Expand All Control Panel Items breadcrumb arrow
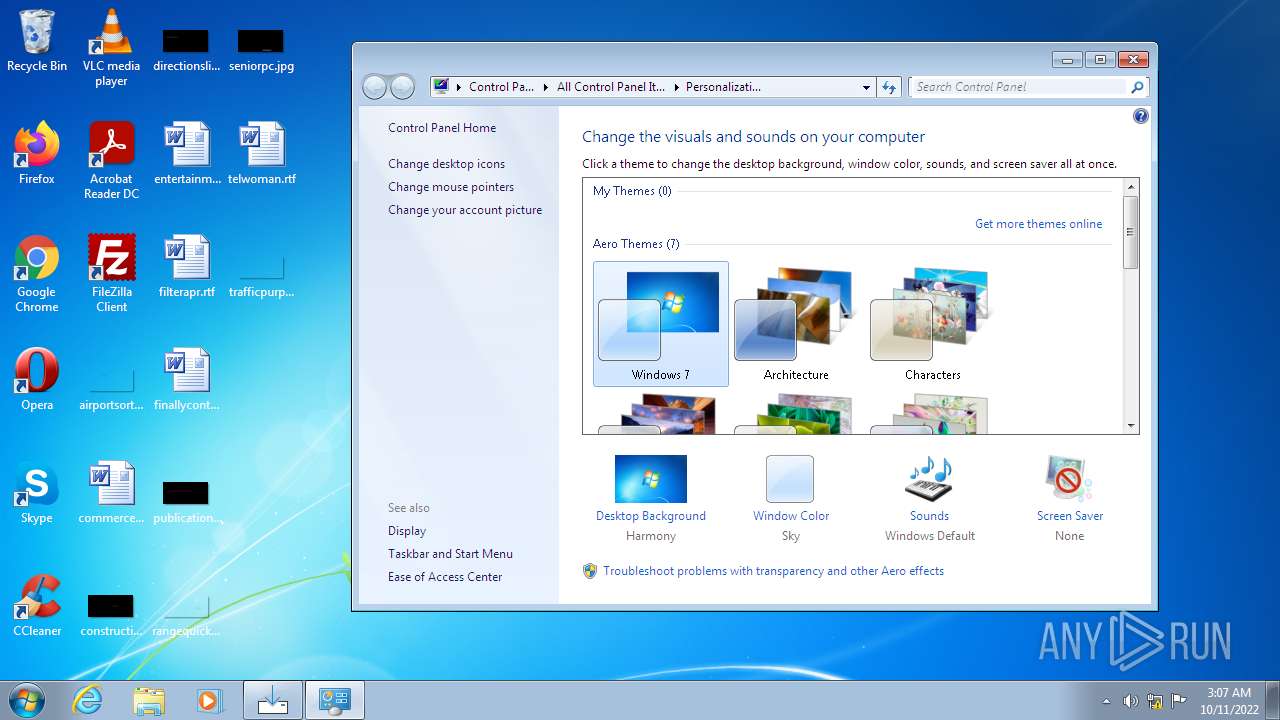The image size is (1280, 720). point(675,87)
